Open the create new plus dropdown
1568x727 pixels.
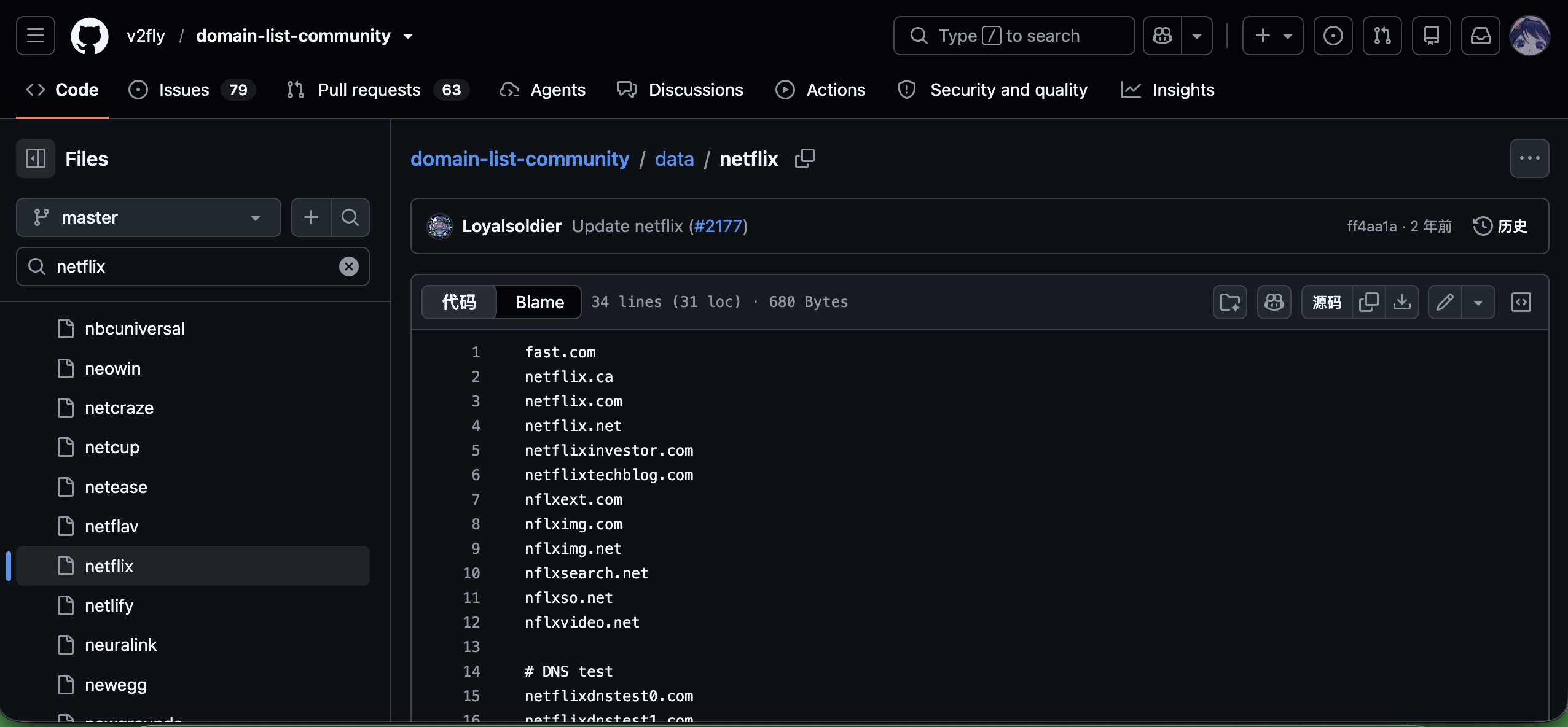(x=1273, y=36)
